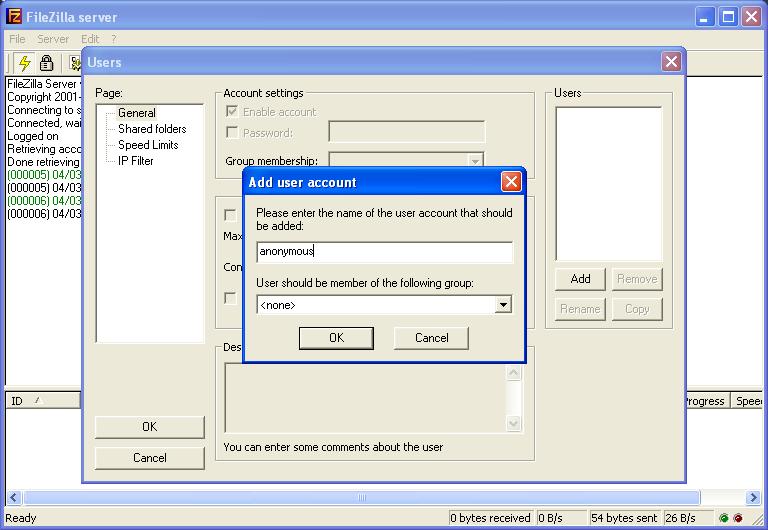Click description scrollbar up arrow
This screenshot has height=530, width=768.
coord(513,373)
